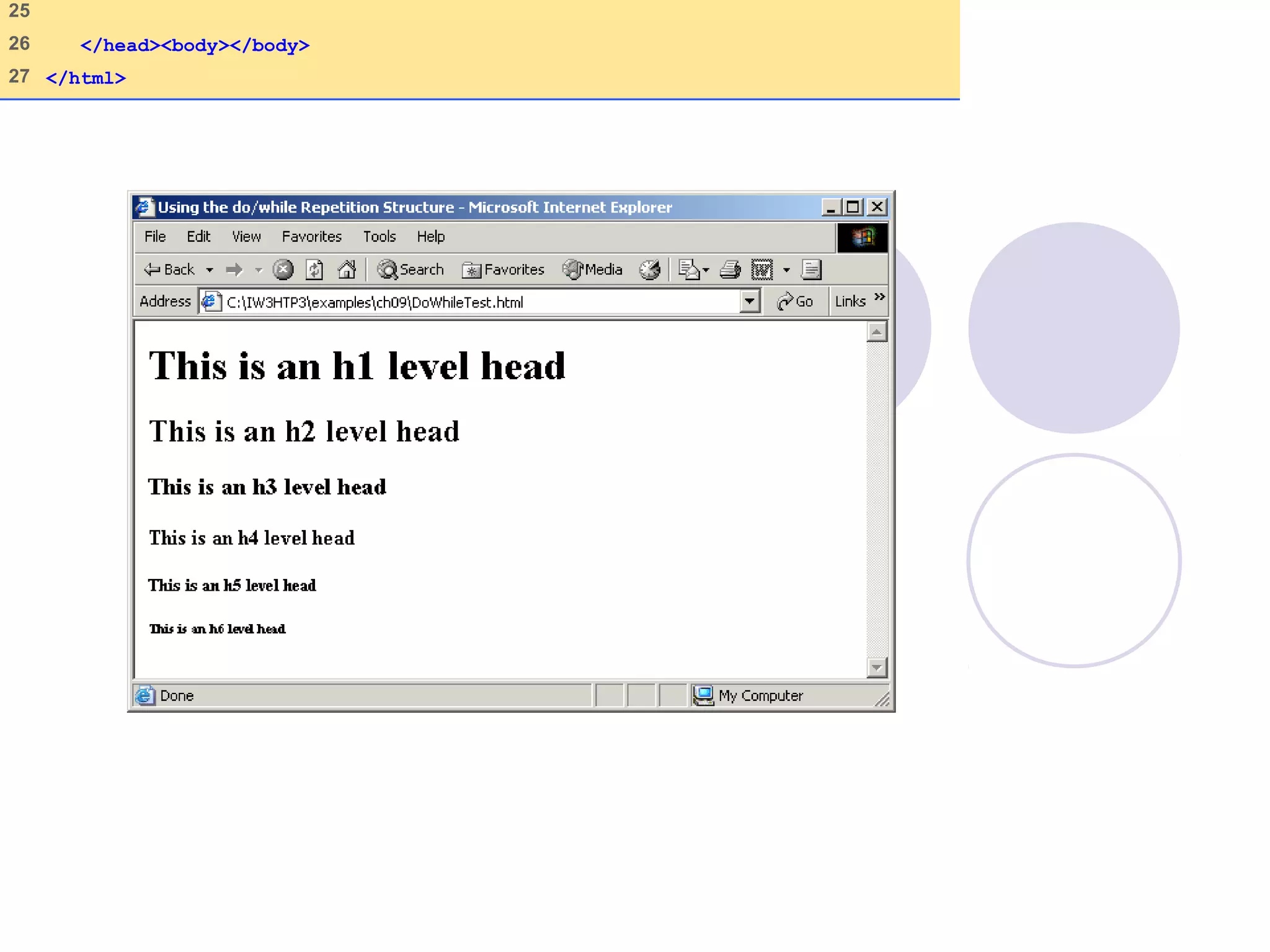Click the Stop loading icon
Screen dimensions: 1270x952
(283, 270)
